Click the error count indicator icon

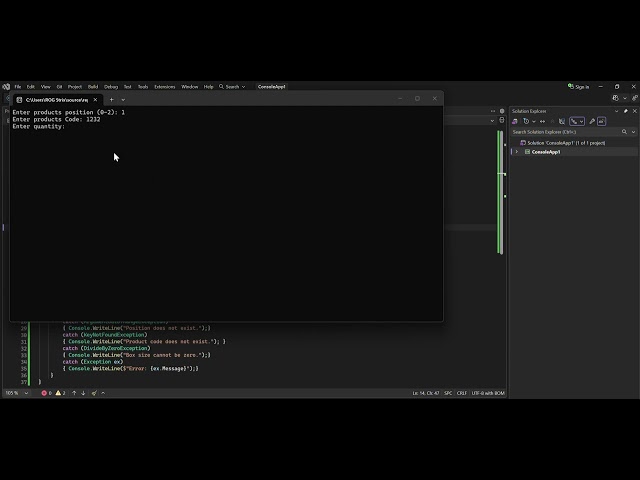tap(46, 393)
